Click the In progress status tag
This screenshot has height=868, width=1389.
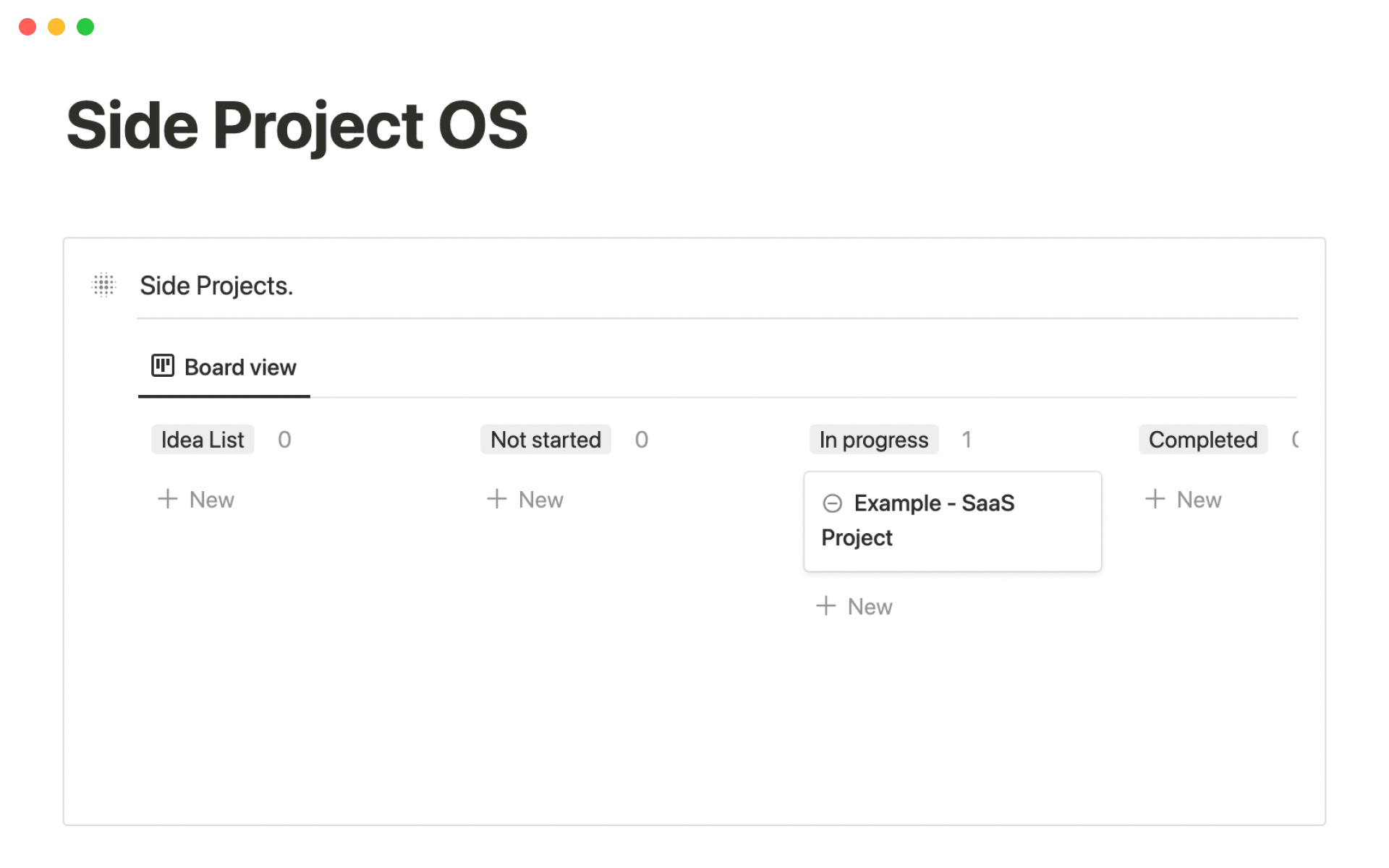(873, 440)
